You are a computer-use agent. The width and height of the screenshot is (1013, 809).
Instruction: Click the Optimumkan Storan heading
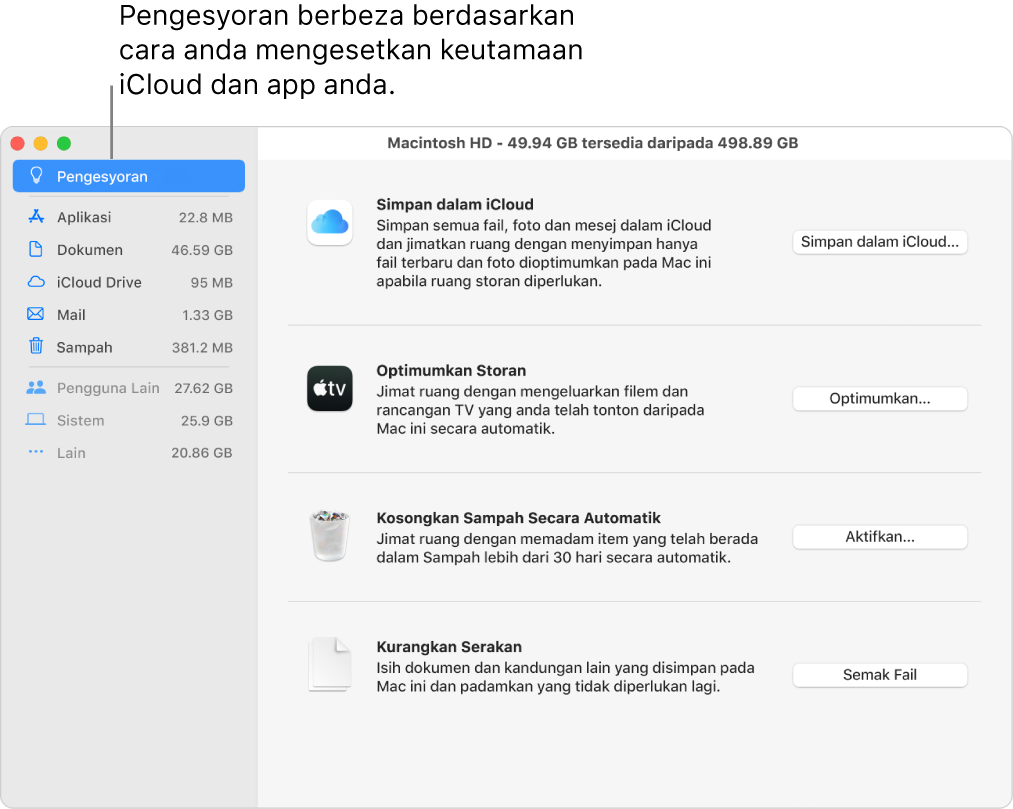click(451, 370)
